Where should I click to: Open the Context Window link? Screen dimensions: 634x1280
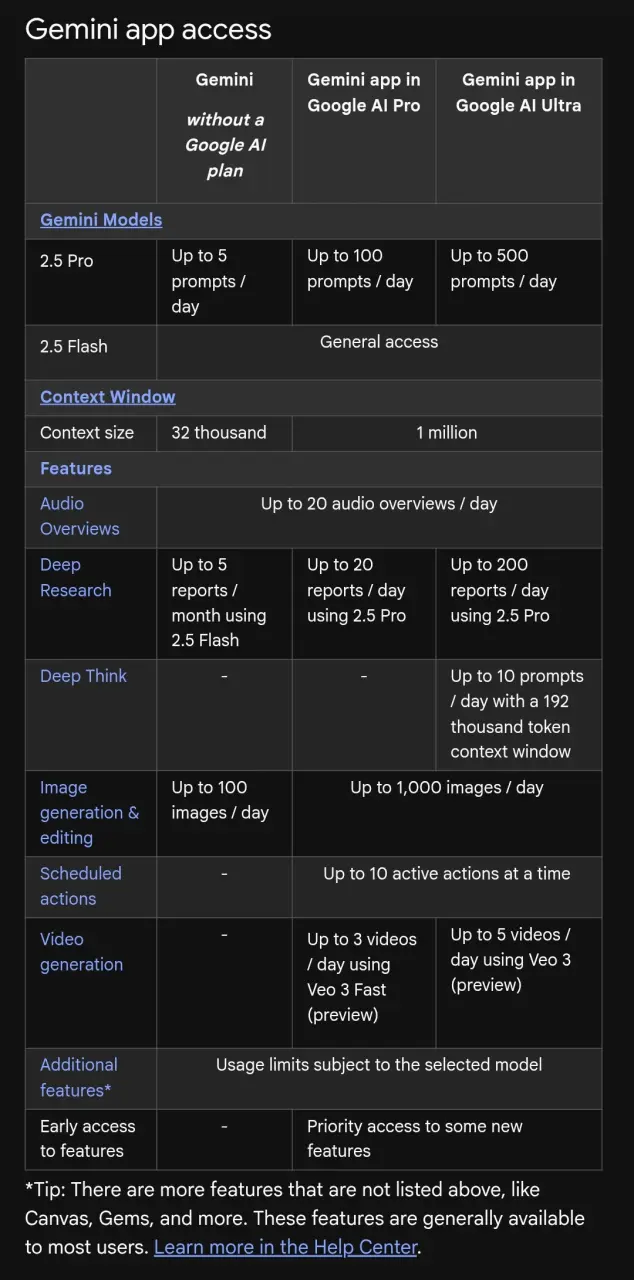107,397
